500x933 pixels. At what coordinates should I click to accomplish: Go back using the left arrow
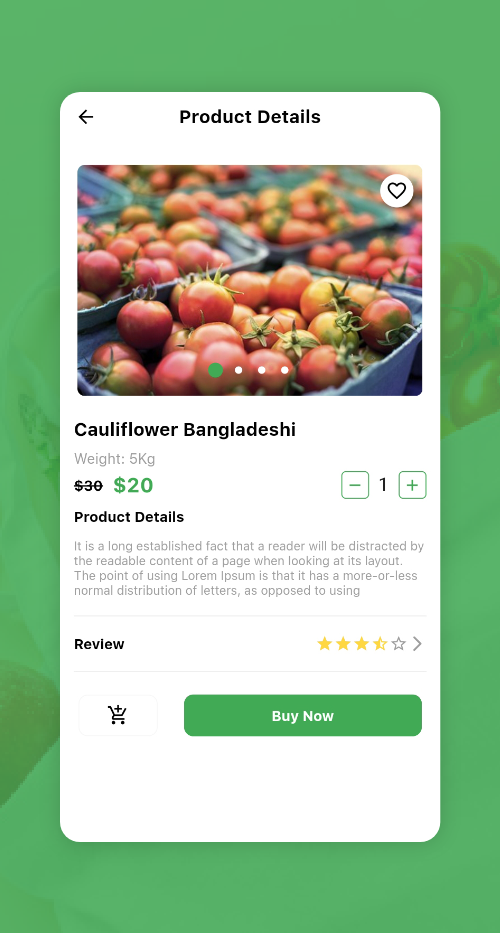tap(86, 117)
